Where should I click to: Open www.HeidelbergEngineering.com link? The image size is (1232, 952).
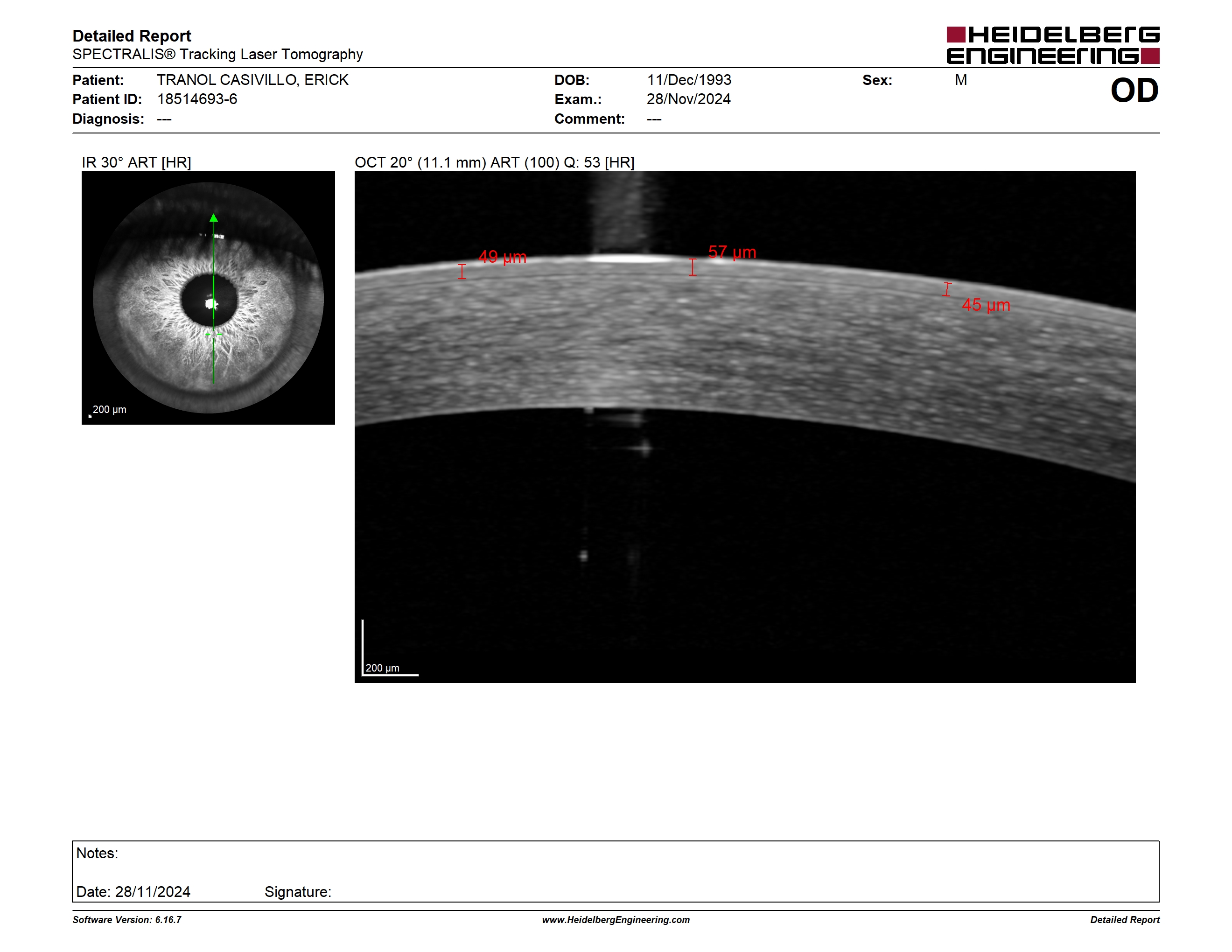point(616,920)
